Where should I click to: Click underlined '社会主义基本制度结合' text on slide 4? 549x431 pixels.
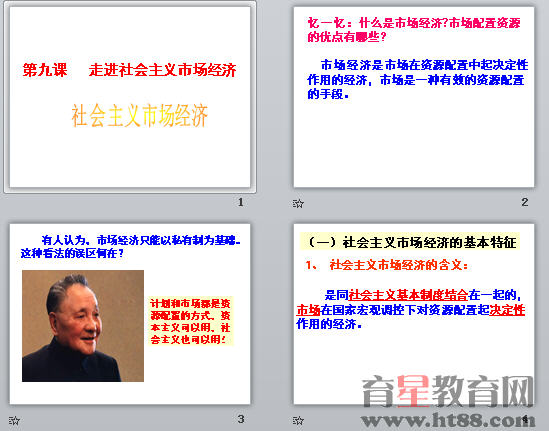tap(408, 295)
